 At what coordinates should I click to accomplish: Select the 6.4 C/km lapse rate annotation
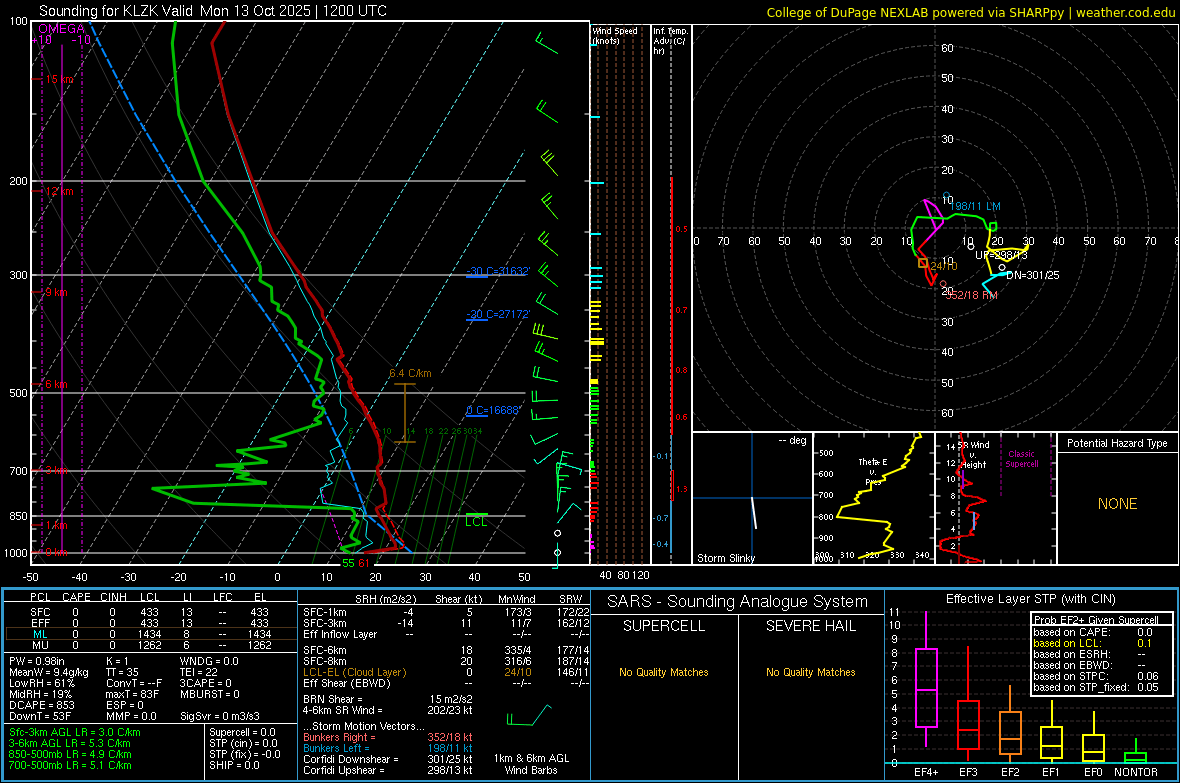410,373
